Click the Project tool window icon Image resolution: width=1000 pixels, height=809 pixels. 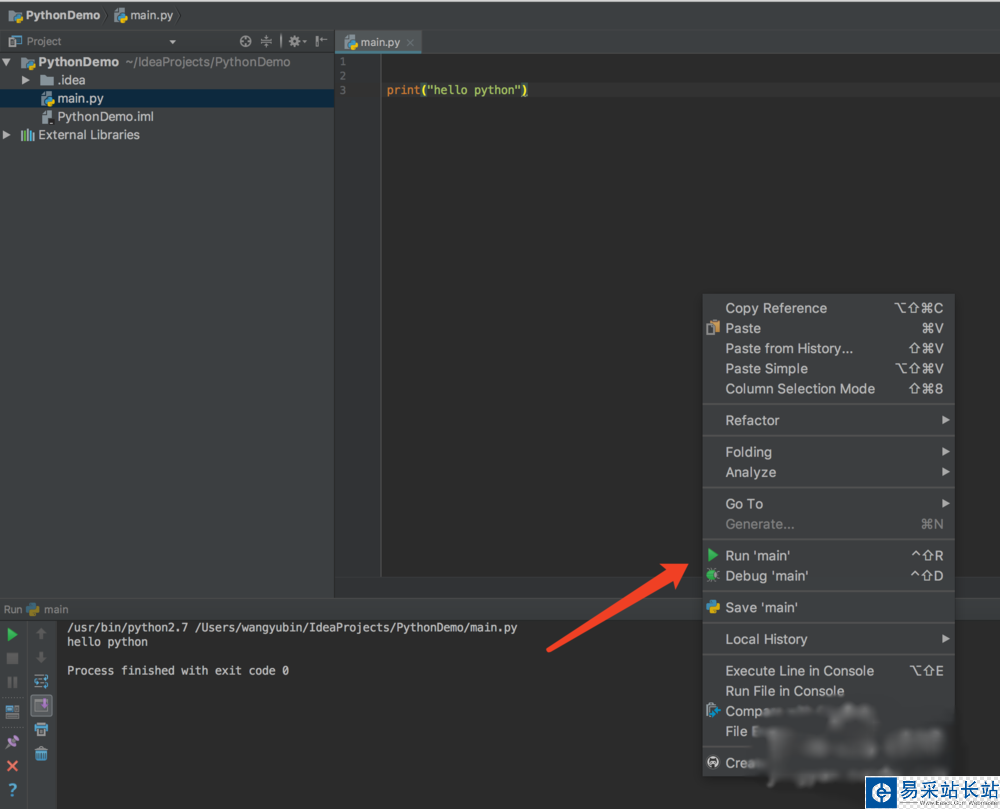15,41
